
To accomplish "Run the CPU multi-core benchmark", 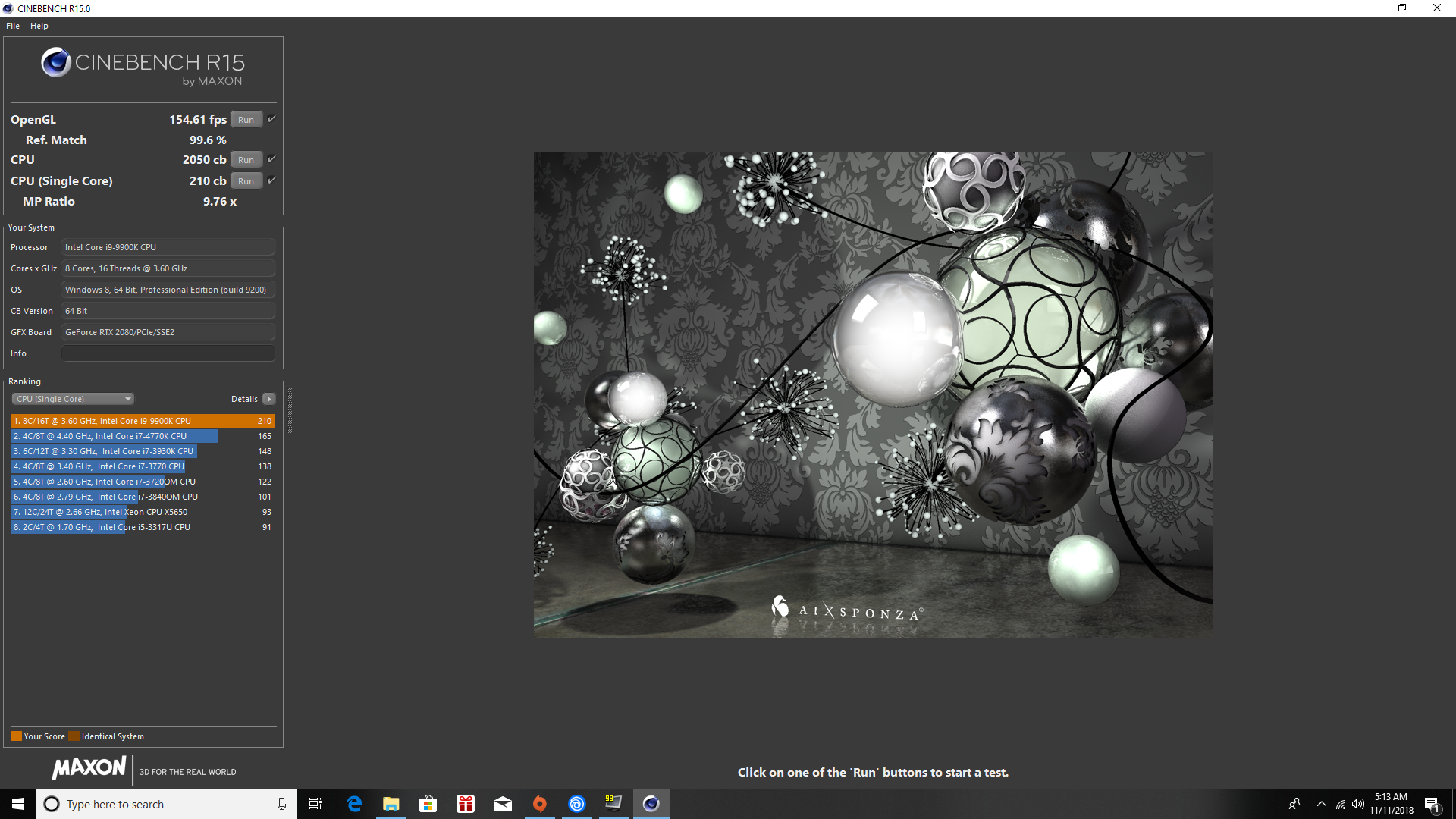I will (x=246, y=160).
